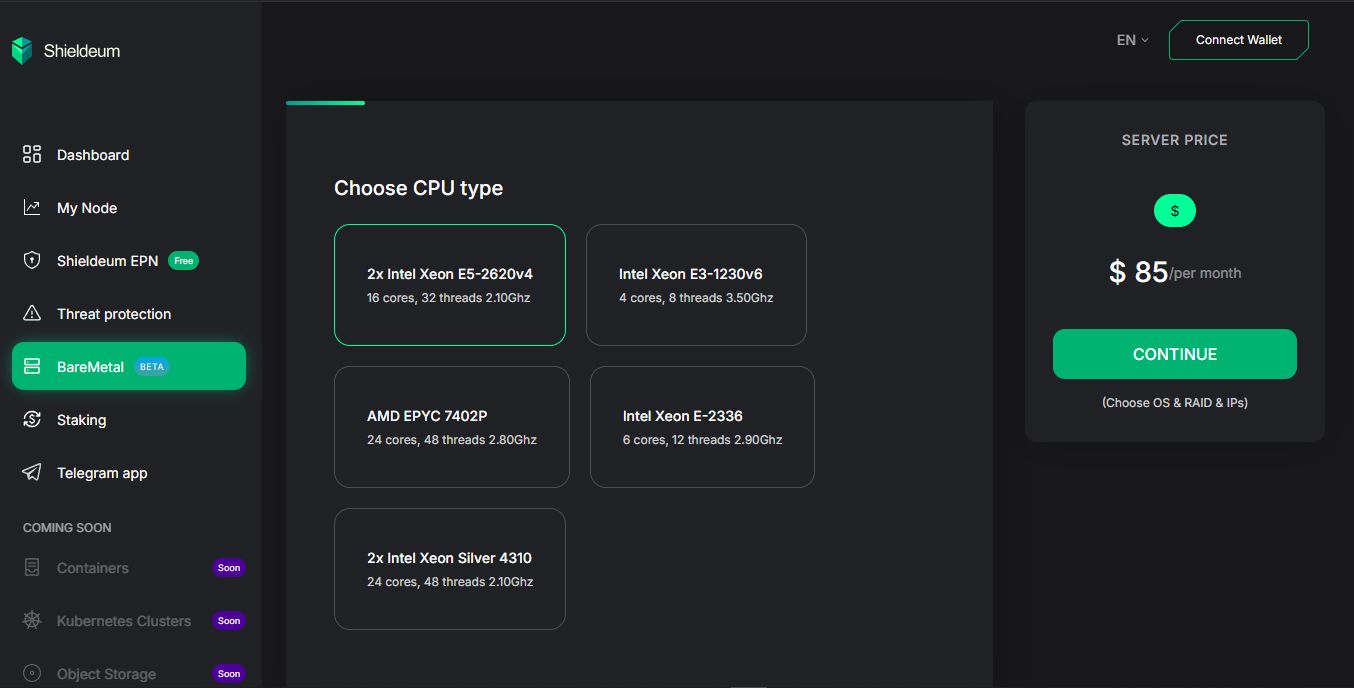Open the My Node page
This screenshot has height=688, width=1354.
click(129, 208)
